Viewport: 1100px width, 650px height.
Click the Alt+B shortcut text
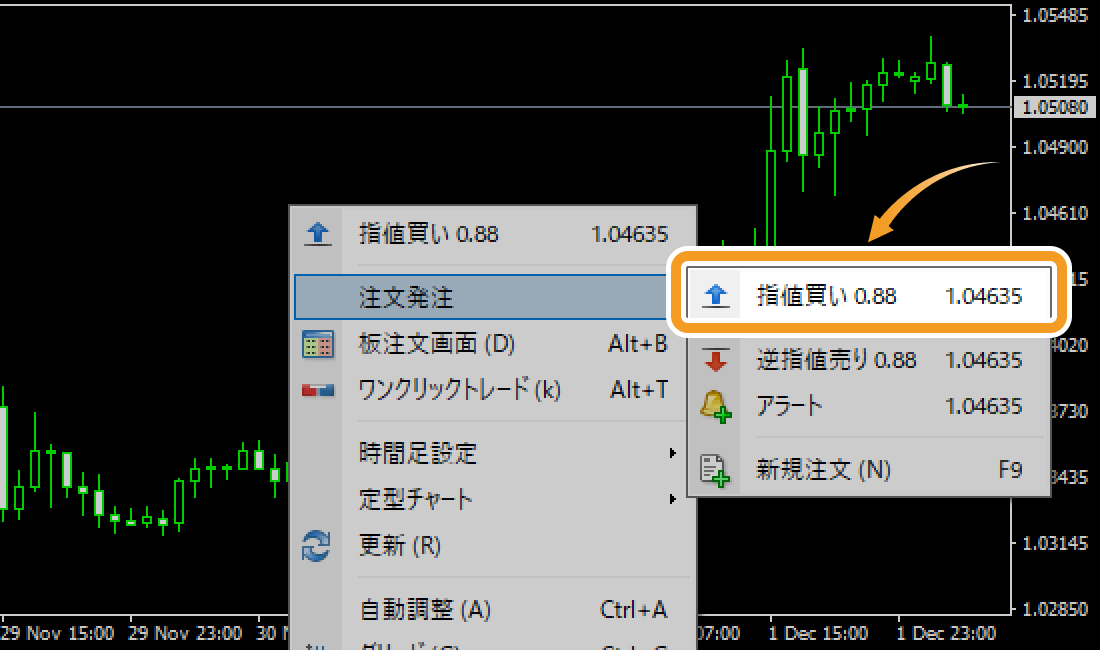click(x=638, y=344)
